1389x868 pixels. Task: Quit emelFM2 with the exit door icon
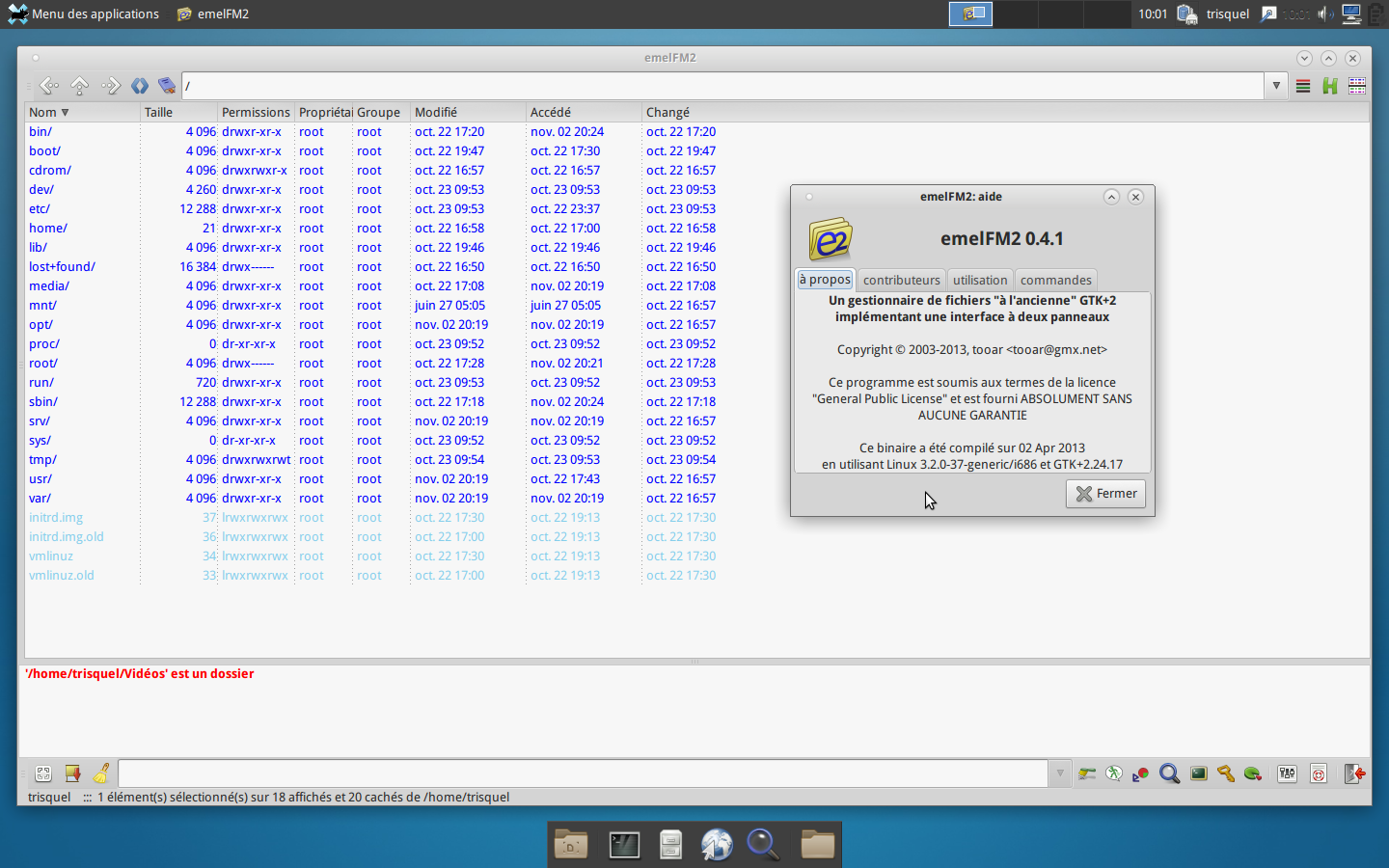1354,773
